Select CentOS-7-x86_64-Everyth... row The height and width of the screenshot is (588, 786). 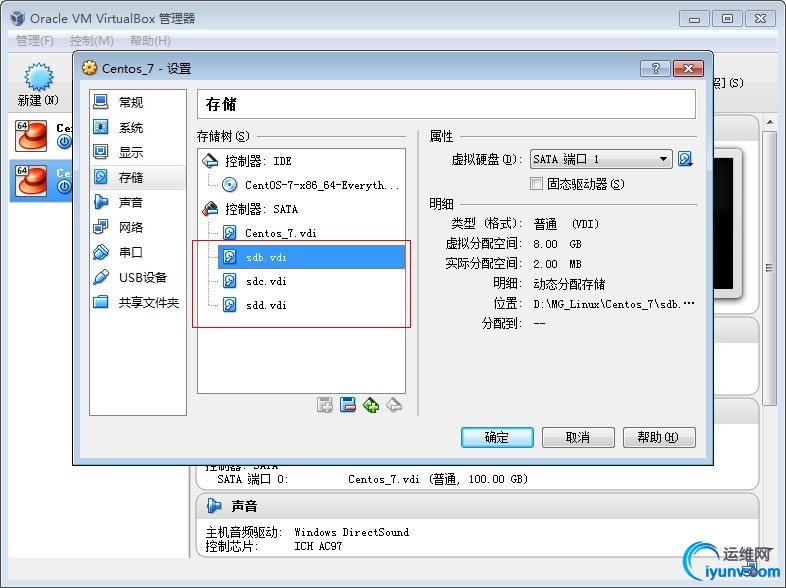312,185
